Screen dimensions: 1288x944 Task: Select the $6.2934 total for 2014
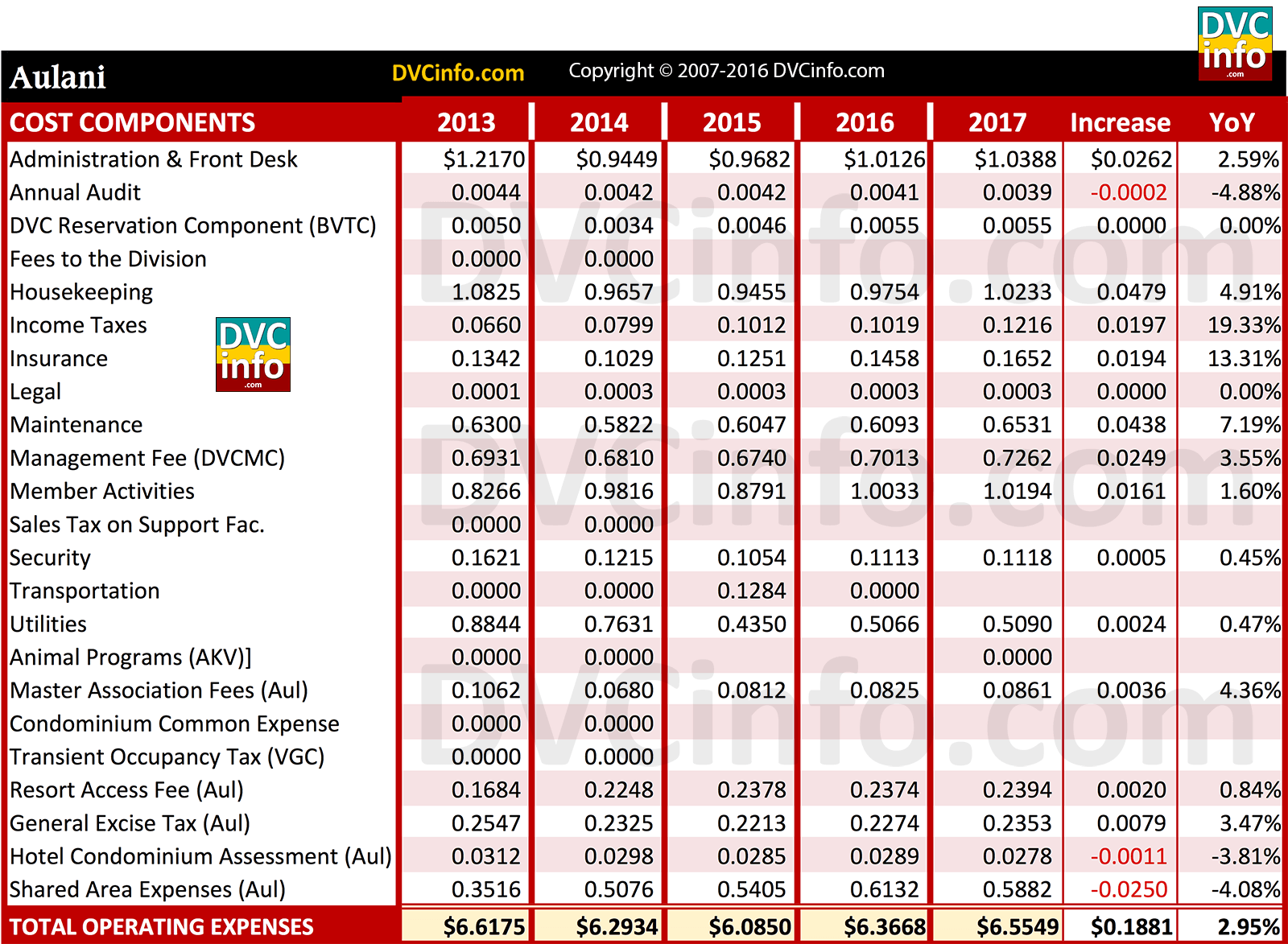pyautogui.click(x=617, y=927)
